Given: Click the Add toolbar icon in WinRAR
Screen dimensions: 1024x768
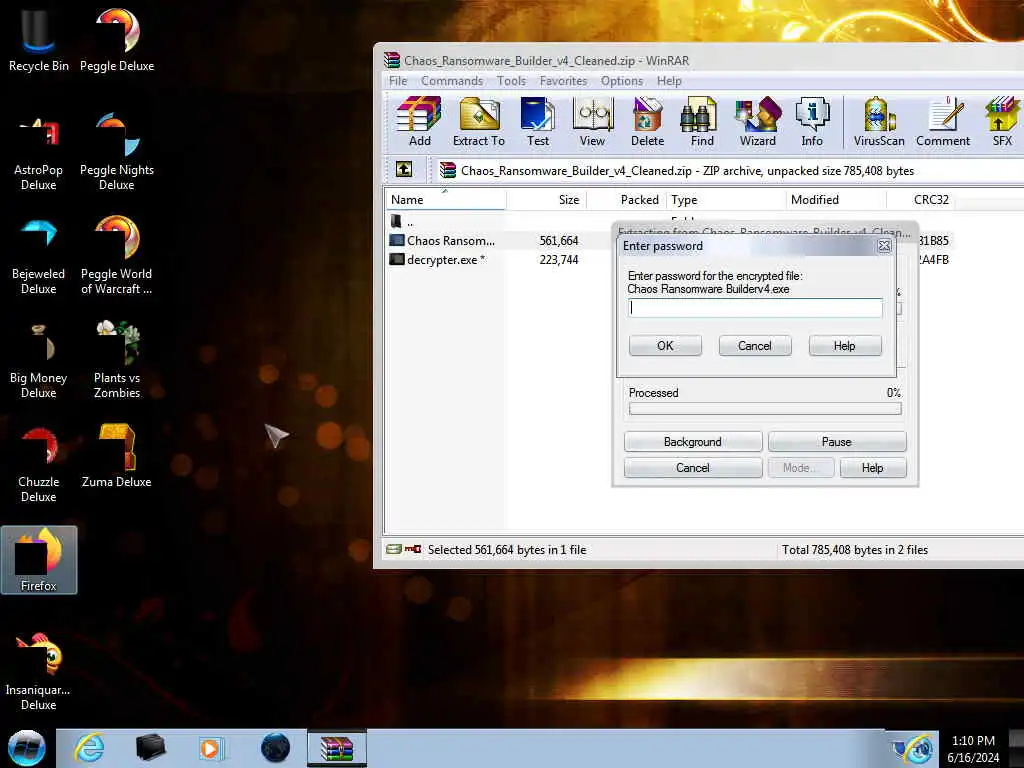Looking at the screenshot, I should point(419,121).
